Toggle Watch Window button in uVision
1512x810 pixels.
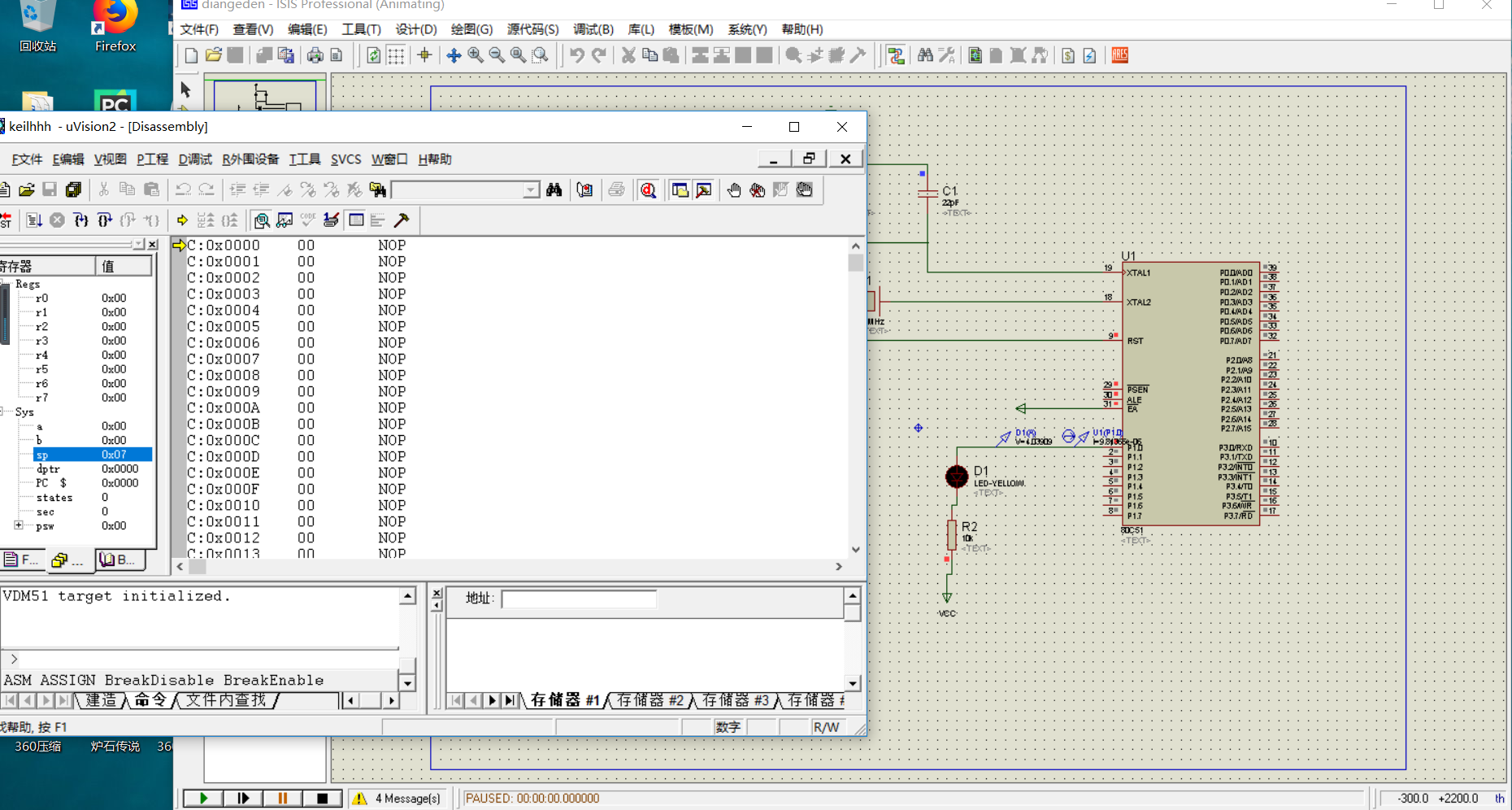tap(285, 220)
